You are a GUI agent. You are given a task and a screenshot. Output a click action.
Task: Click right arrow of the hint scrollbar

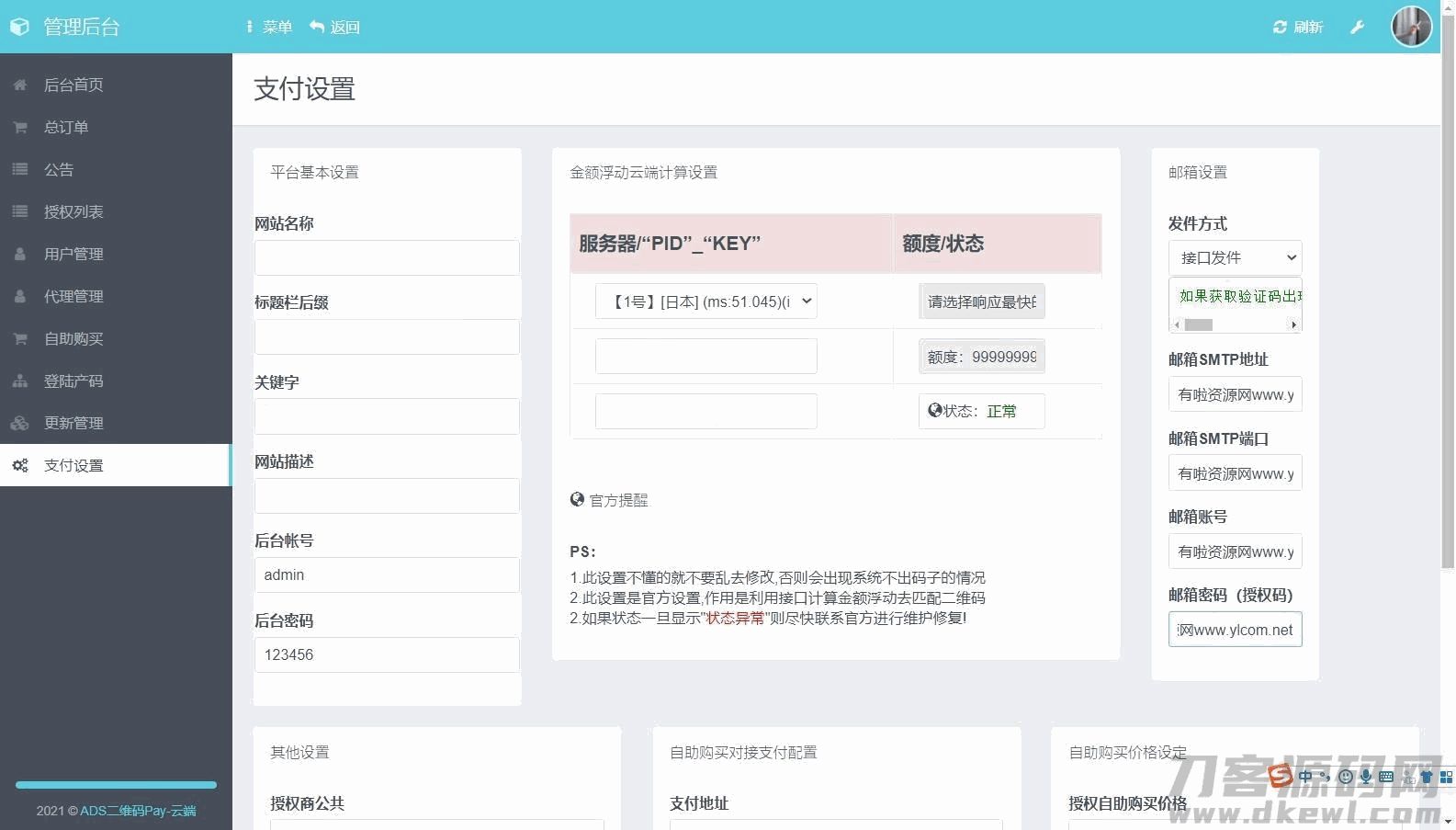coord(1293,324)
